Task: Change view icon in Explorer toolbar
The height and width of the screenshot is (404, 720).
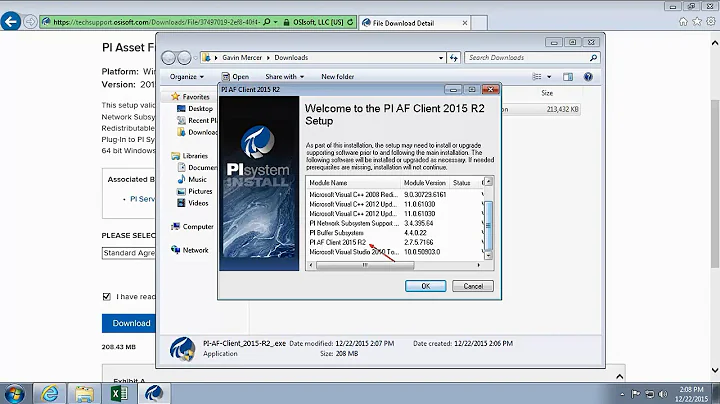Action: 536,77
